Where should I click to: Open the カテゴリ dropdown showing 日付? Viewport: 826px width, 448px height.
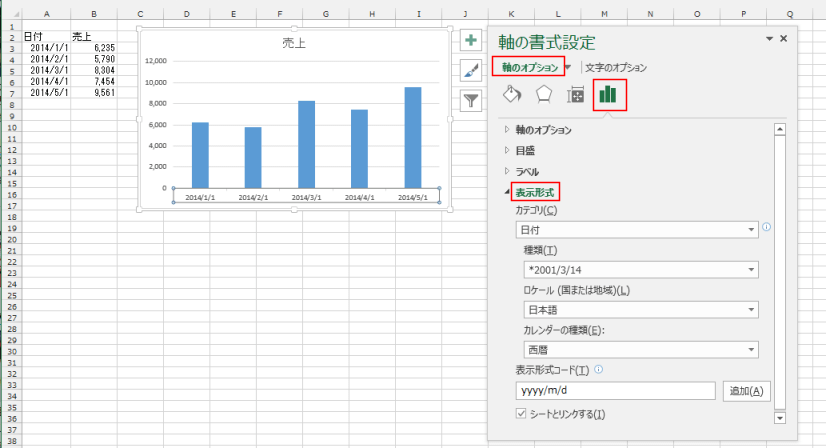[637, 230]
